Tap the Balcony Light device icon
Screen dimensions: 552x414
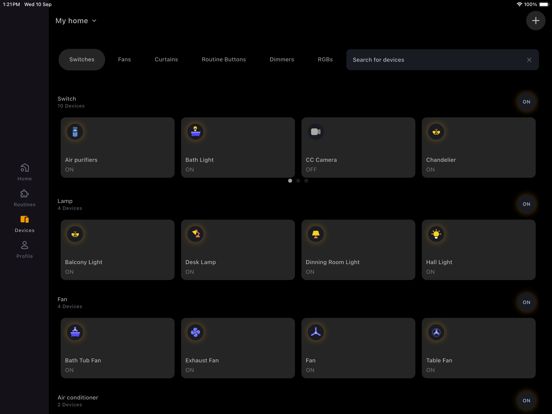pyautogui.click(x=75, y=234)
